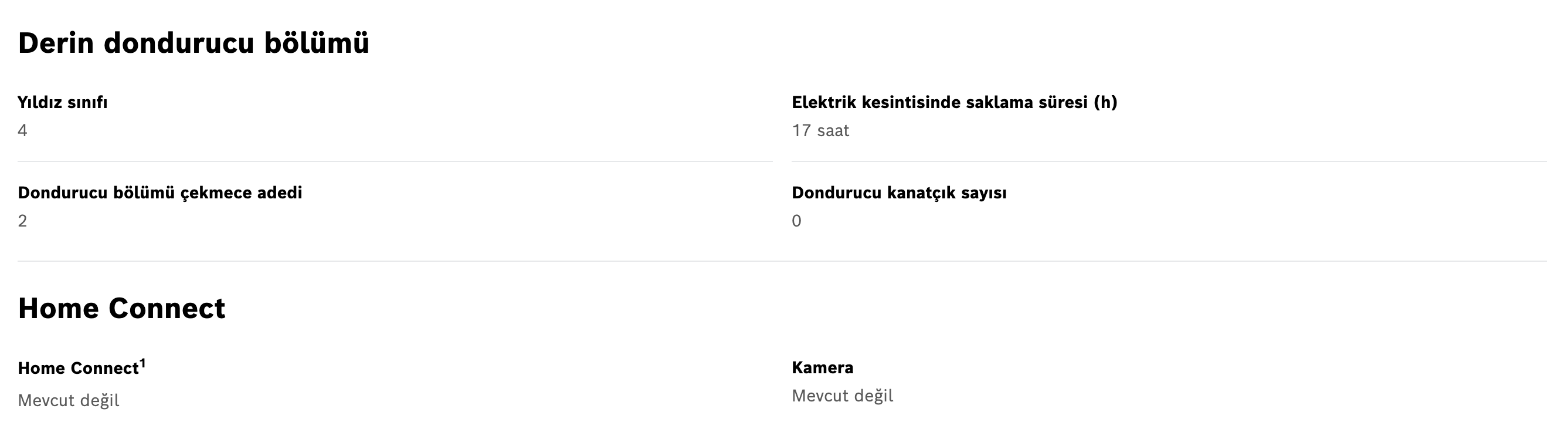Open the Home Connect footnote 1 superscript
Image resolution: width=1568 pixels, height=439 pixels.
click(x=143, y=363)
